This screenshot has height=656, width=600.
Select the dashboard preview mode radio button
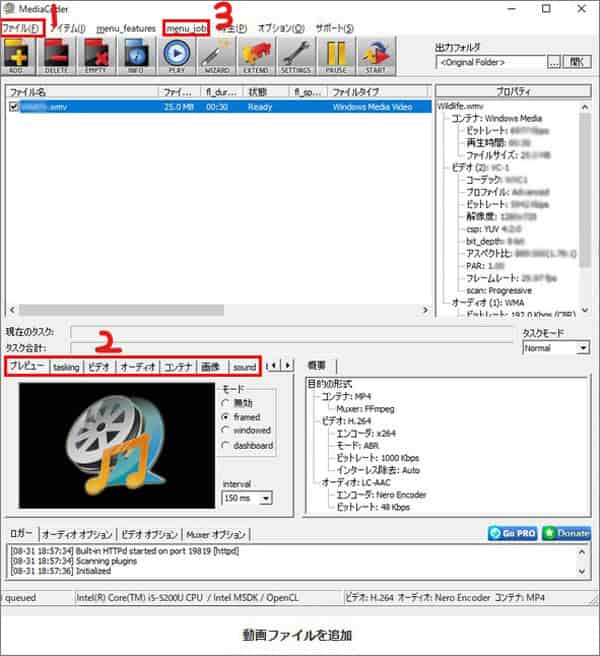[x=226, y=445]
